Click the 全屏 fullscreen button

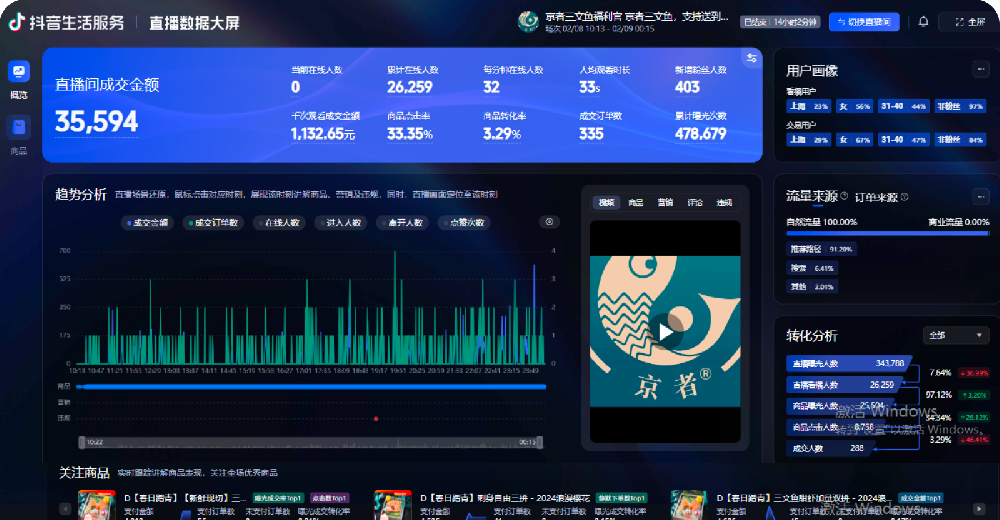click(970, 22)
